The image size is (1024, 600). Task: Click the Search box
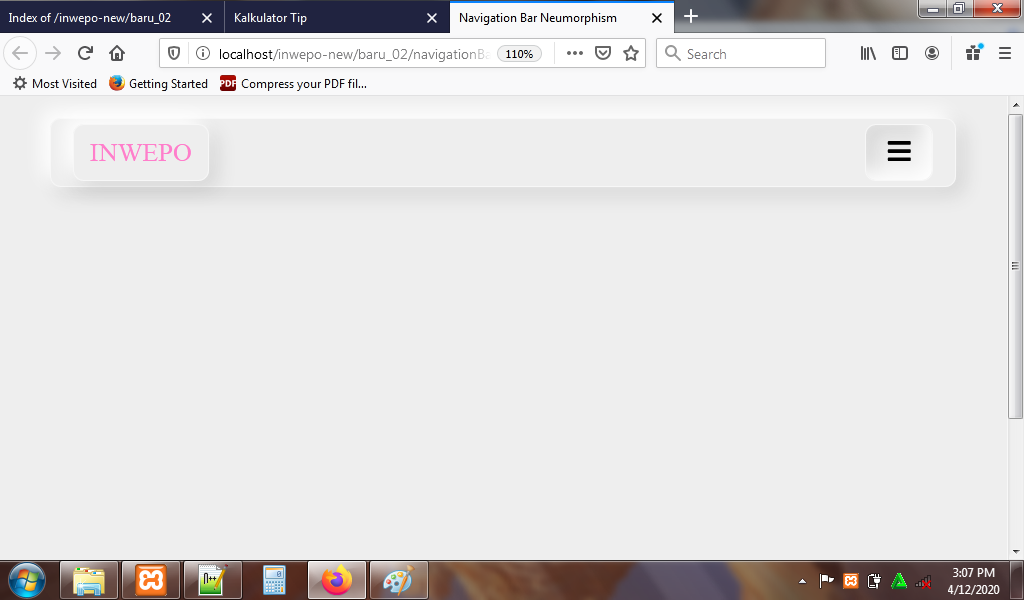tap(741, 54)
